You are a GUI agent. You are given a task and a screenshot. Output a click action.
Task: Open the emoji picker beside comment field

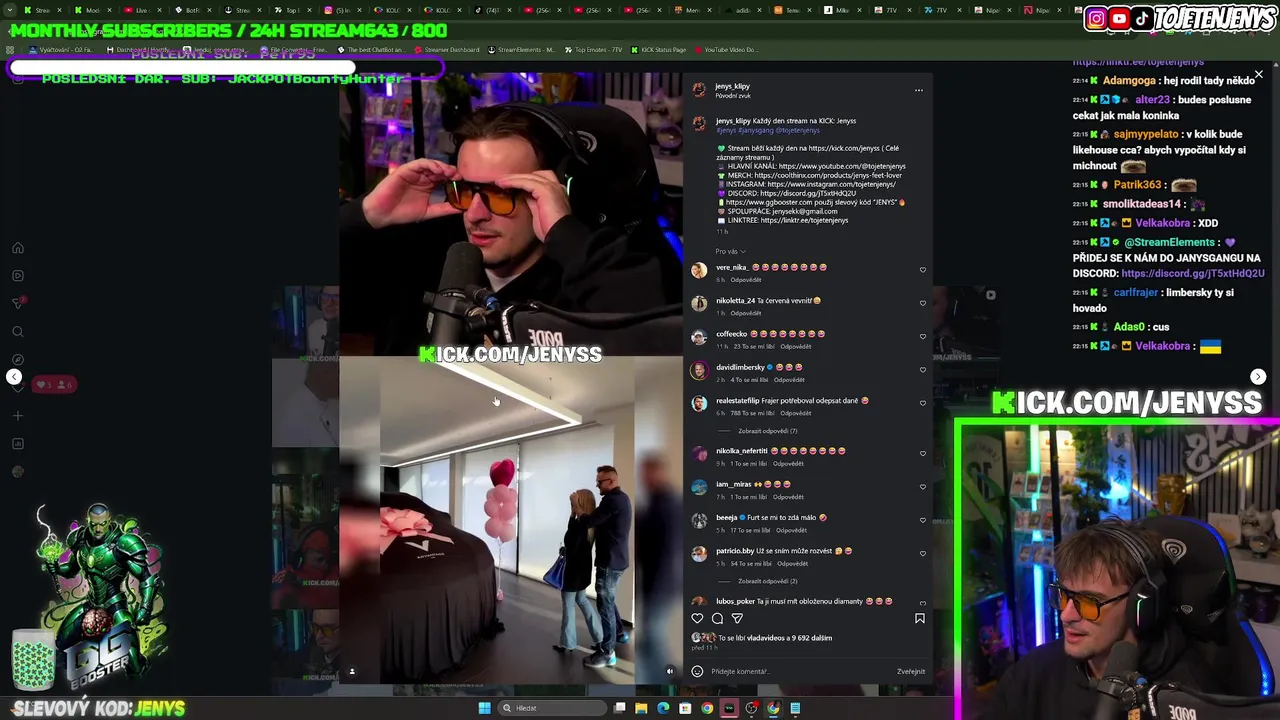click(697, 671)
